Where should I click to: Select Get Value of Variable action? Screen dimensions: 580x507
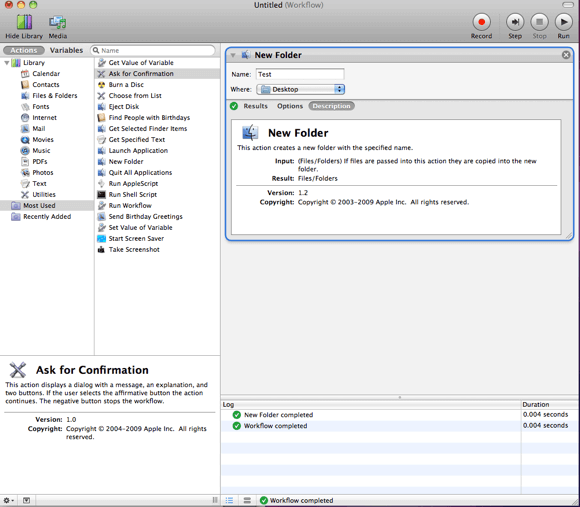coord(141,63)
